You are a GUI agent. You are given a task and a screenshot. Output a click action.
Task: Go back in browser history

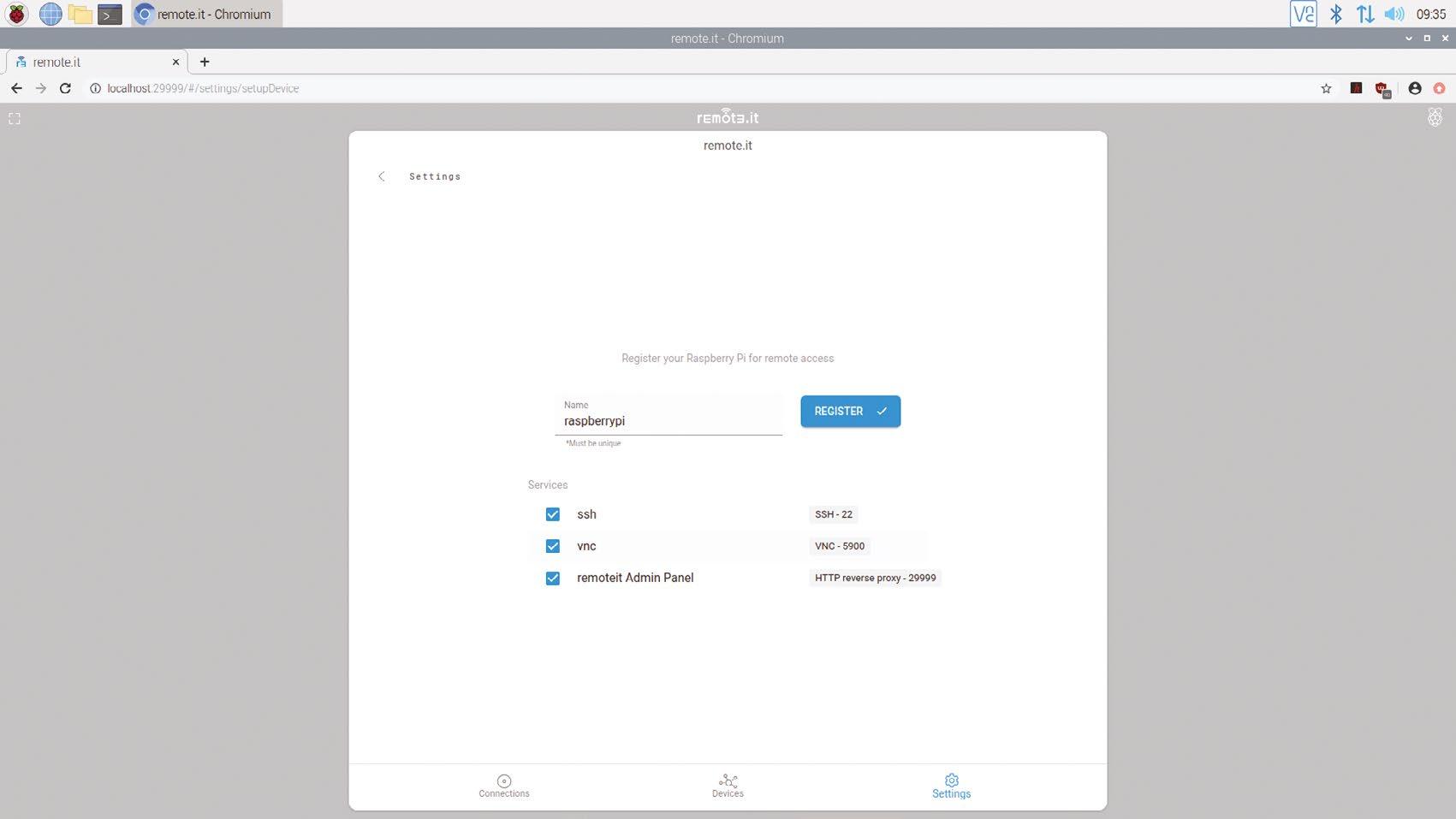tap(16, 88)
